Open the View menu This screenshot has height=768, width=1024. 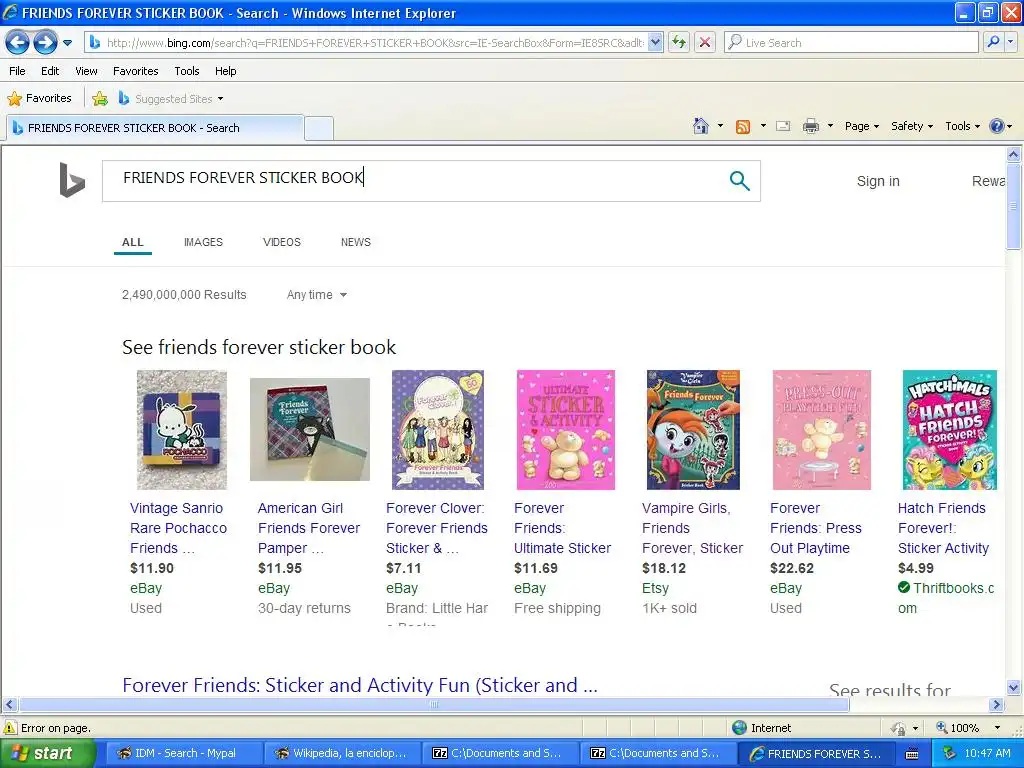(x=86, y=71)
